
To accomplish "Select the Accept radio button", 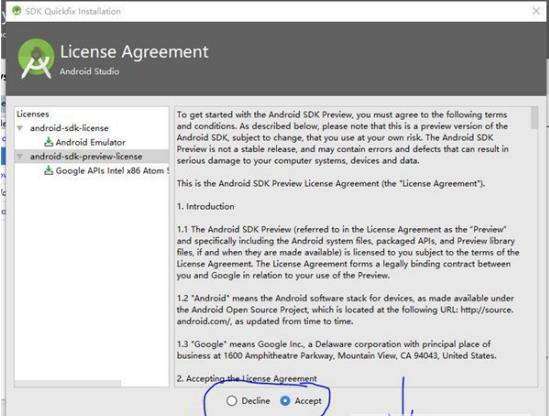I will coord(285,401).
